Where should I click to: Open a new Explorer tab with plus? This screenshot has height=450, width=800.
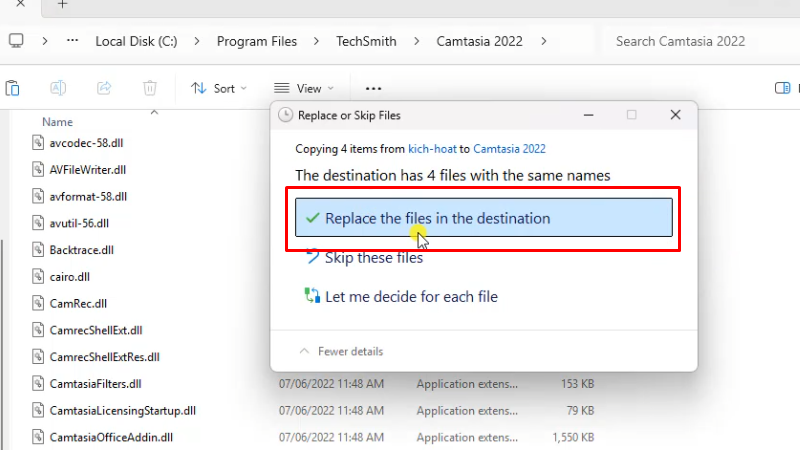[62, 4]
